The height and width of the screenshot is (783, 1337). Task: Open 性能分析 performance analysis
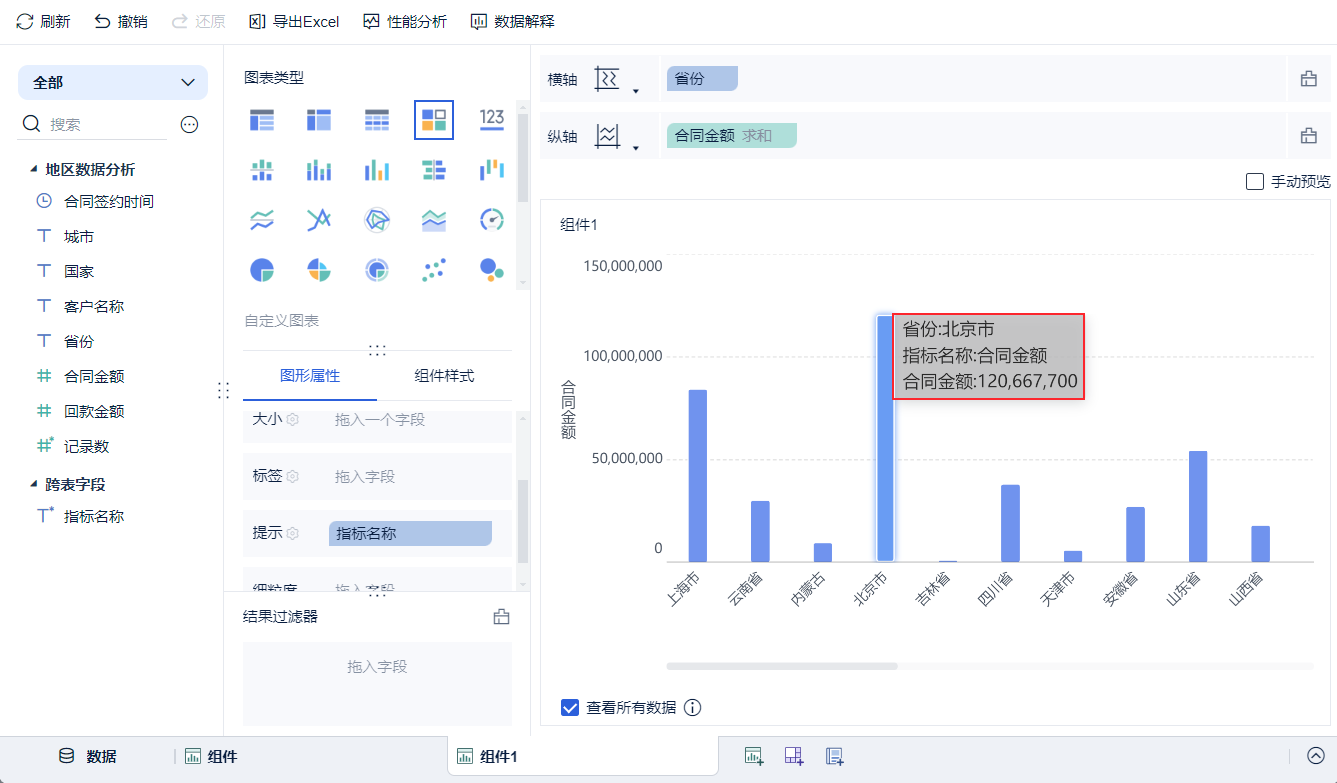405,21
